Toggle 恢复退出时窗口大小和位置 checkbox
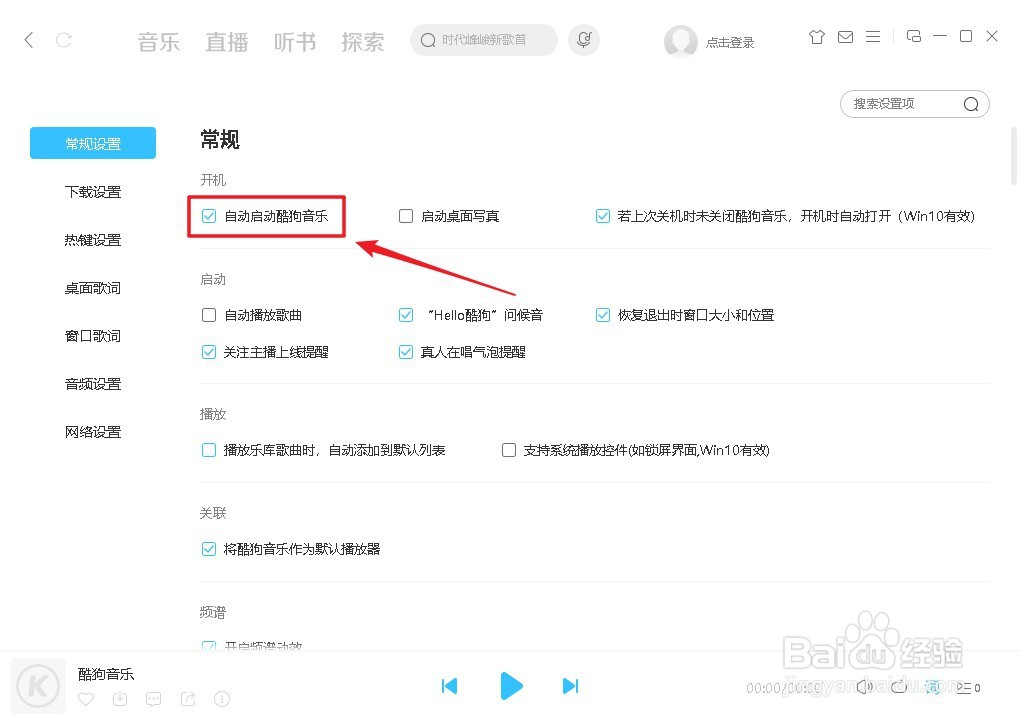Screen dimensions: 1020x720 pos(603,315)
